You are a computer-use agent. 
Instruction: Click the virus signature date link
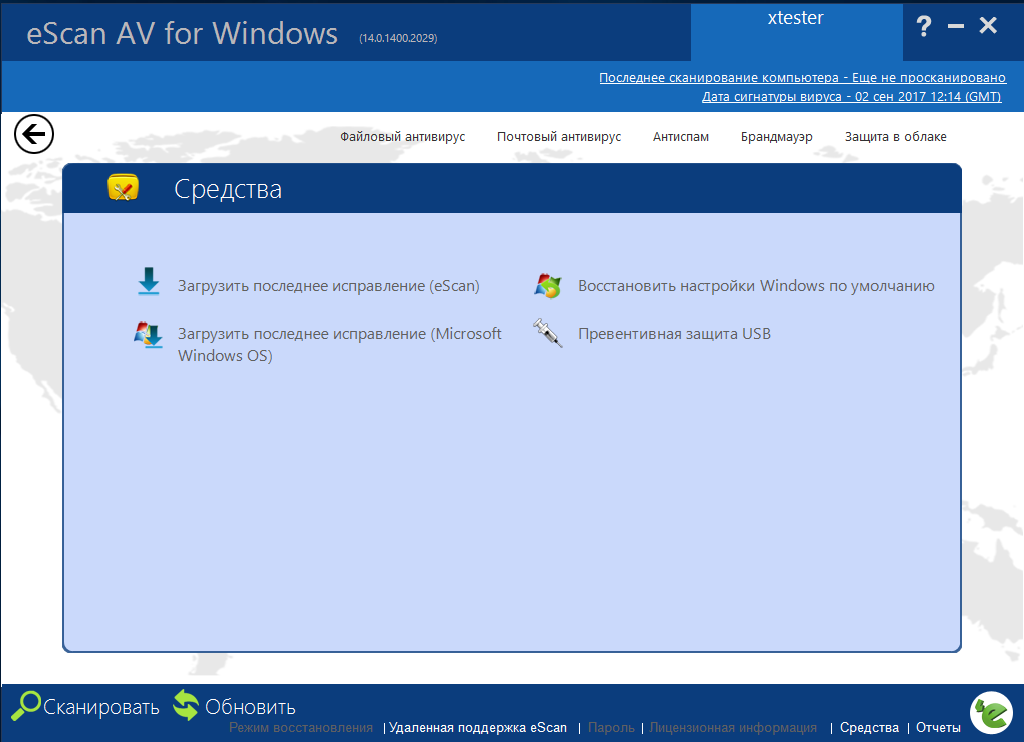coord(851,97)
